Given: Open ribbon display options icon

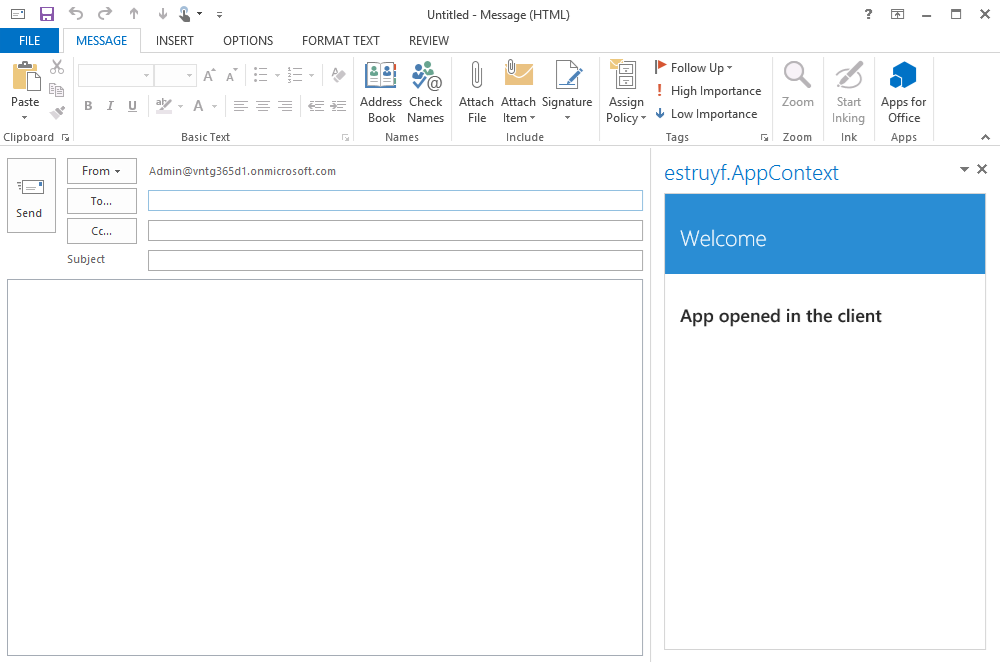Looking at the screenshot, I should (897, 14).
